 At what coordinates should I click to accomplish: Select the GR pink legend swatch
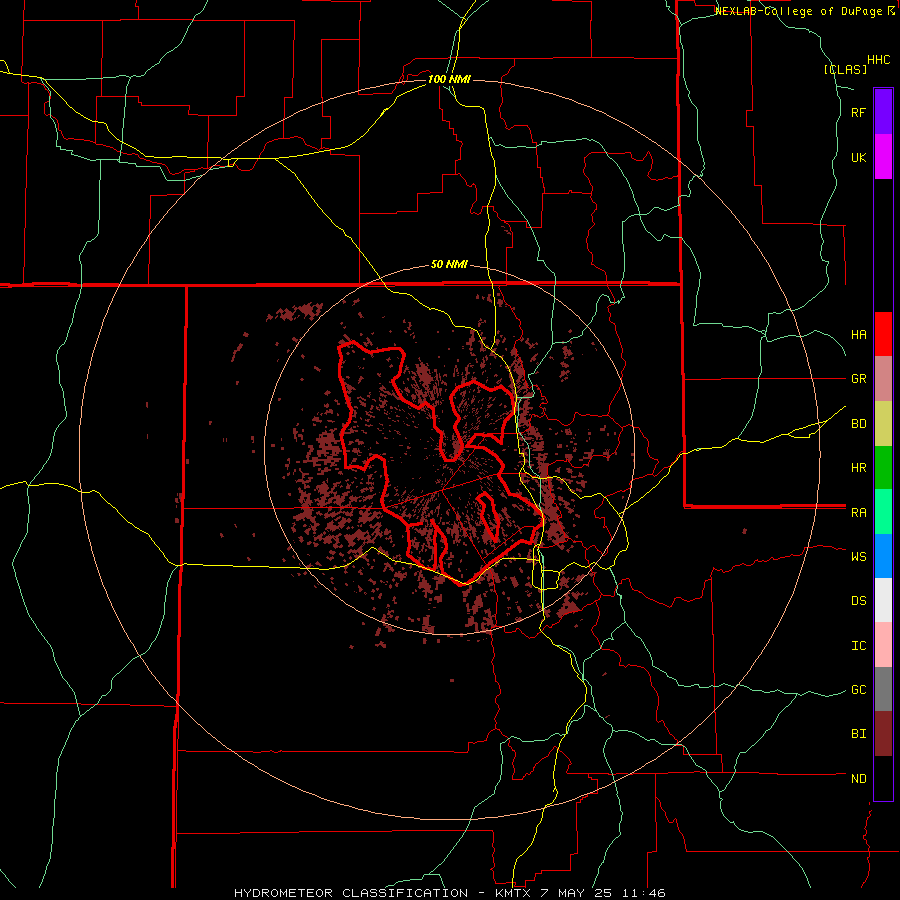[883, 379]
